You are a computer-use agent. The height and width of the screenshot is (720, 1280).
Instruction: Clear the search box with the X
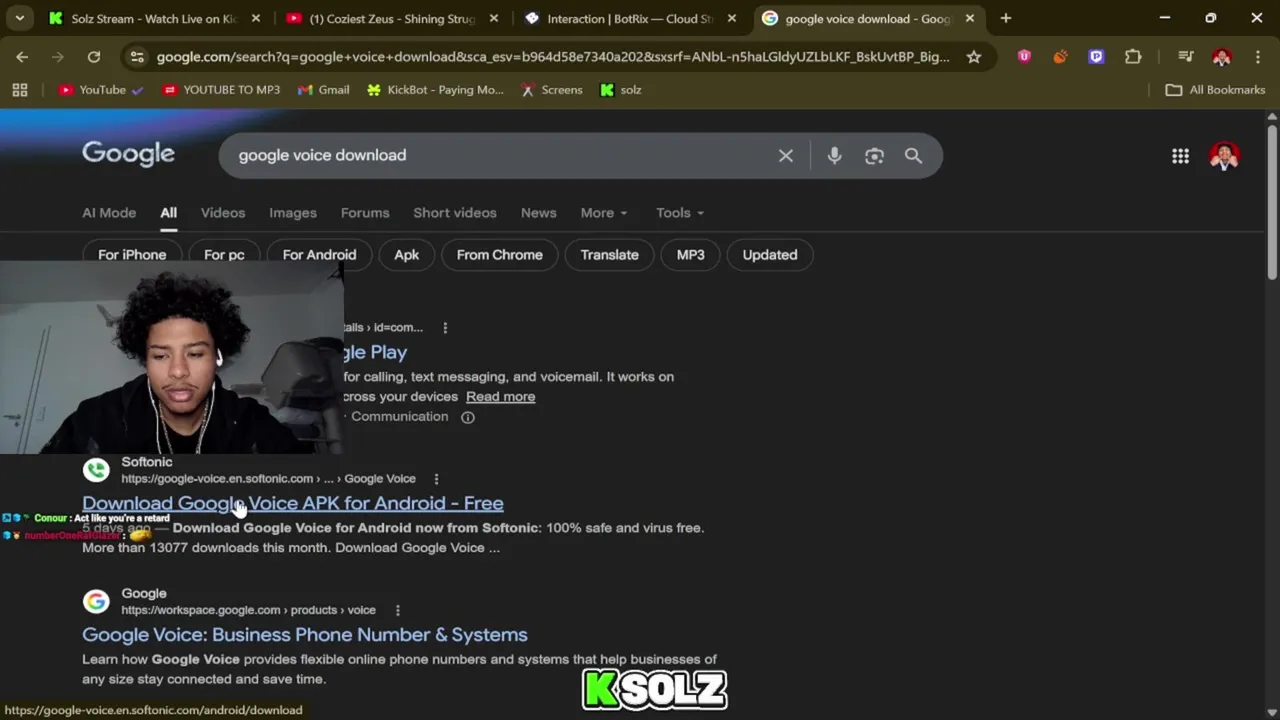pyautogui.click(x=786, y=155)
